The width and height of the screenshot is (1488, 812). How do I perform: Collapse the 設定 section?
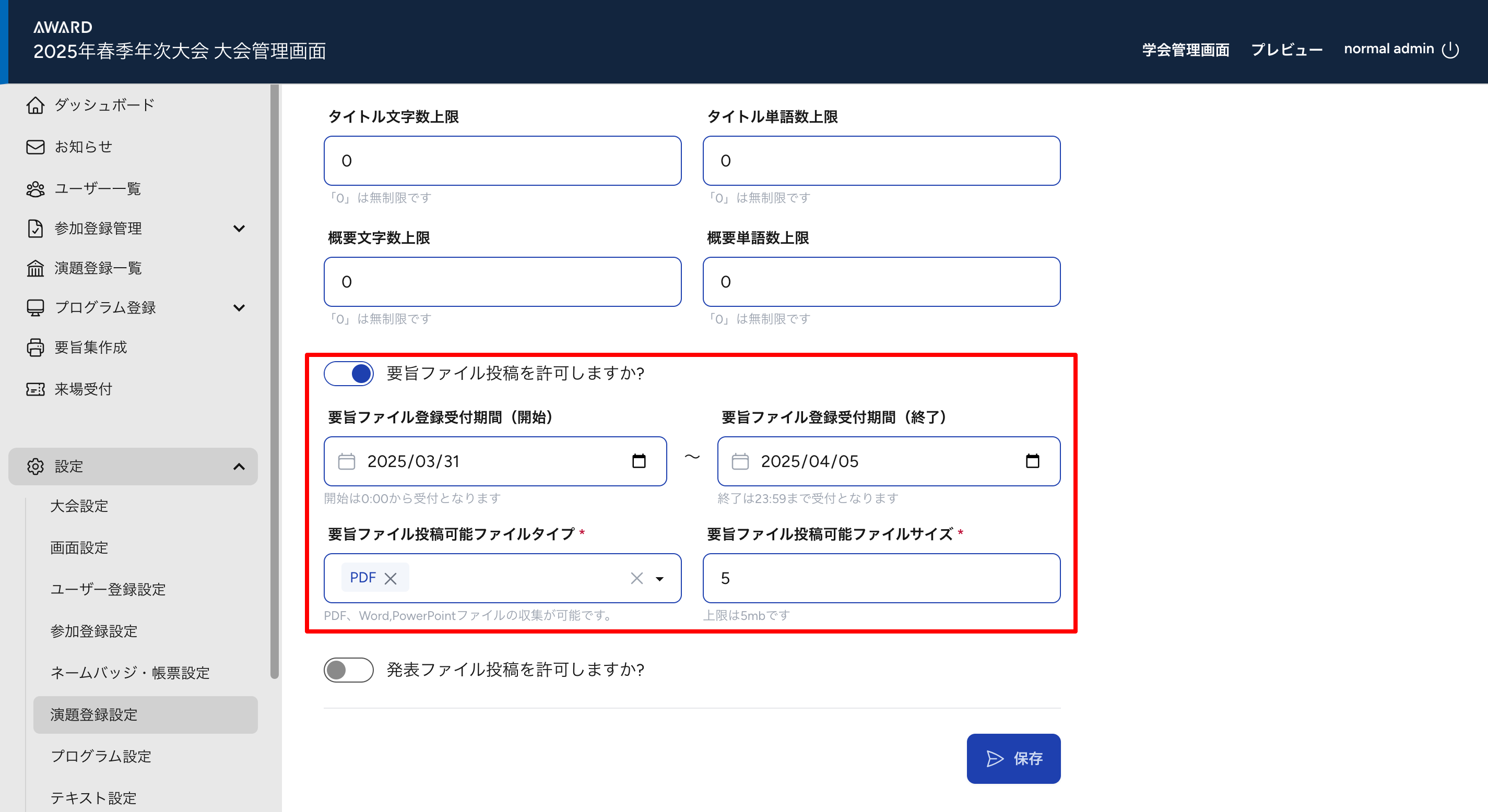(x=239, y=467)
